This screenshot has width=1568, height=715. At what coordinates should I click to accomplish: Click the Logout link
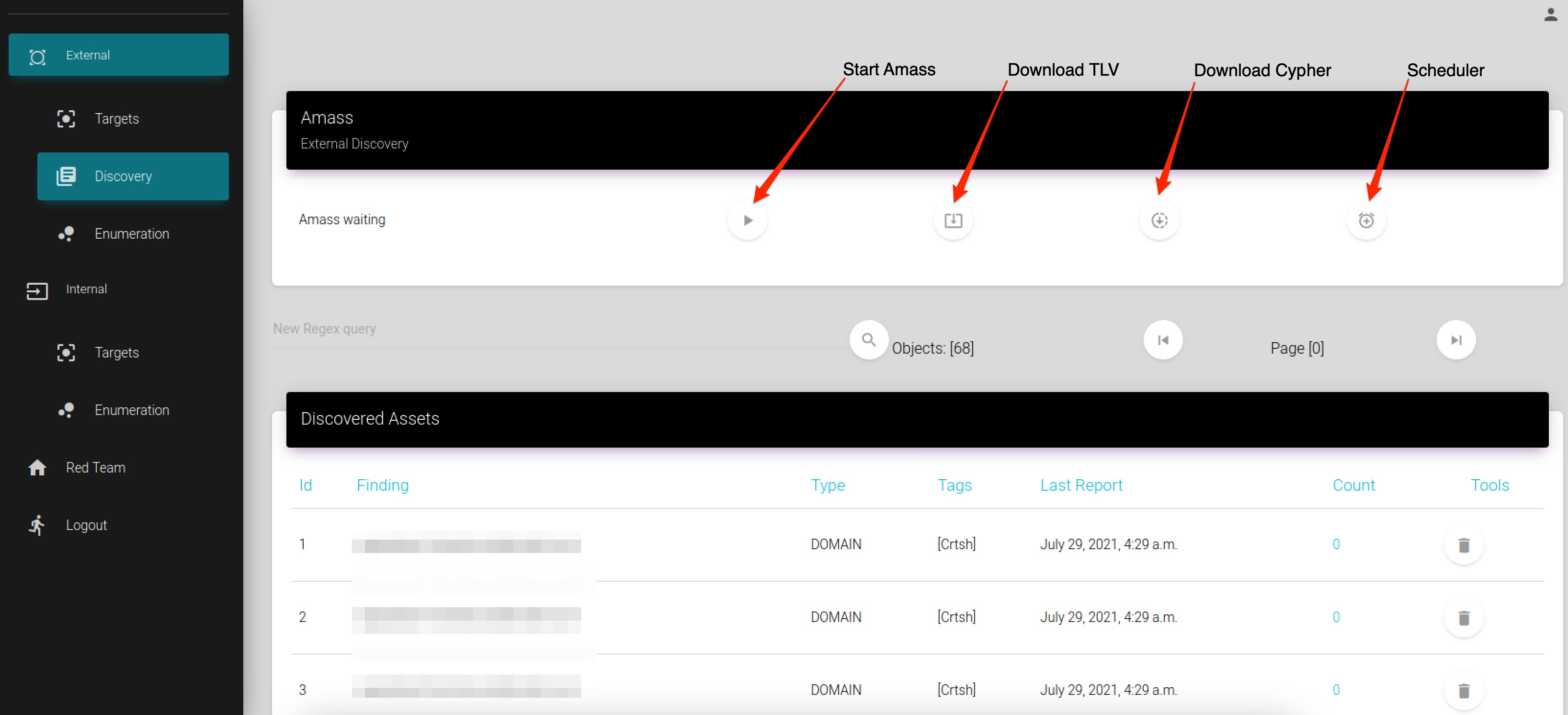pos(86,524)
